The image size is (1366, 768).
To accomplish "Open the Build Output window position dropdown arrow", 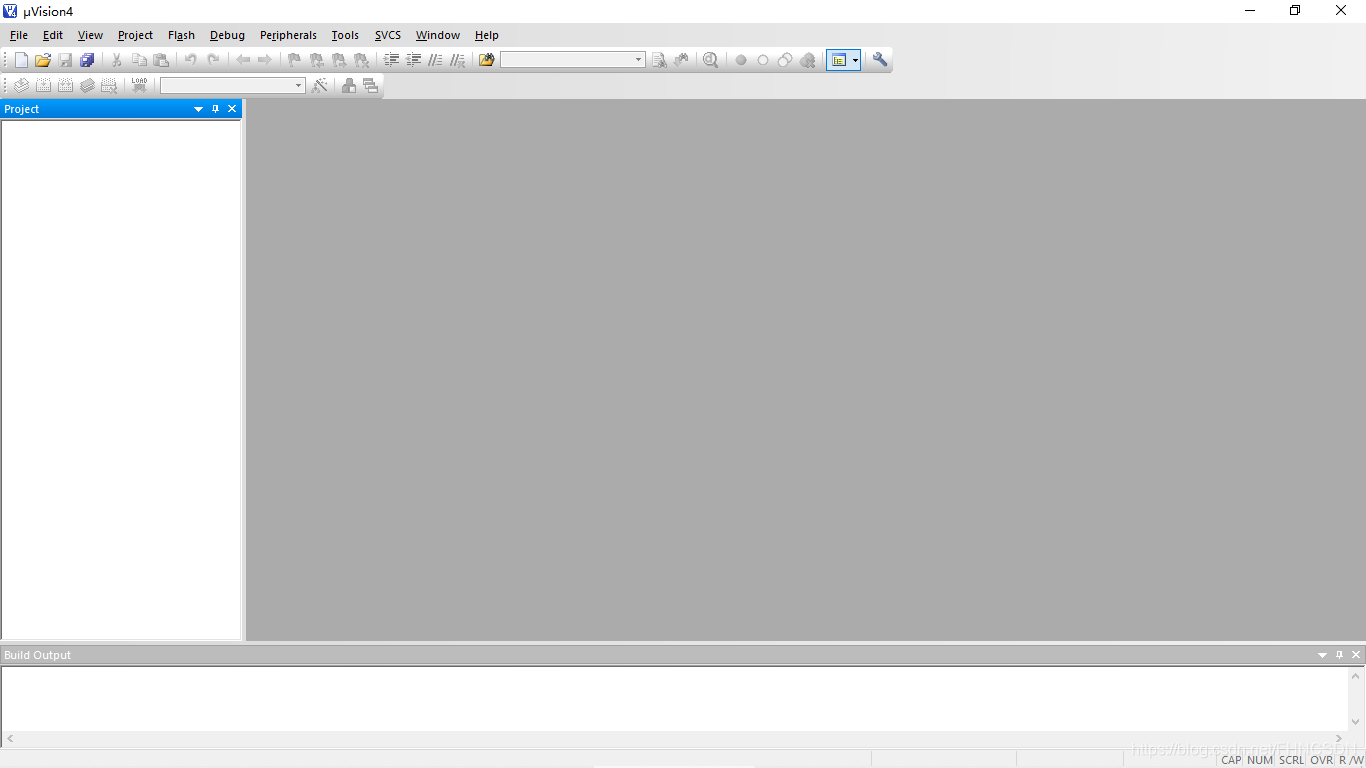I will pos(1322,655).
